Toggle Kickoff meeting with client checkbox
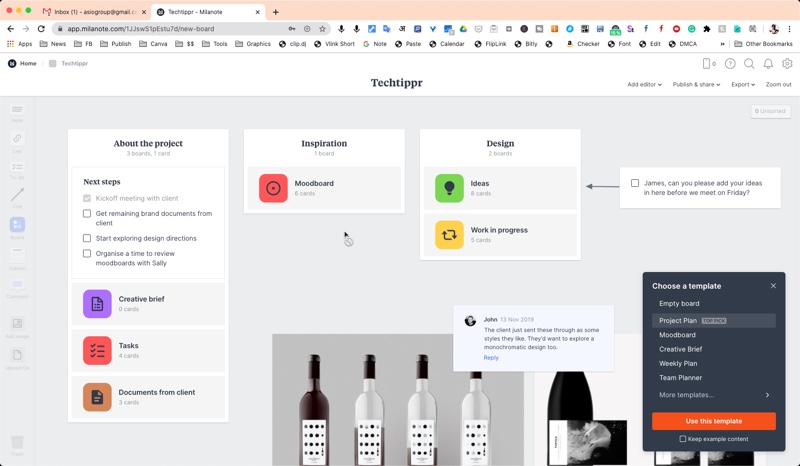The height and width of the screenshot is (466, 800). (87, 198)
